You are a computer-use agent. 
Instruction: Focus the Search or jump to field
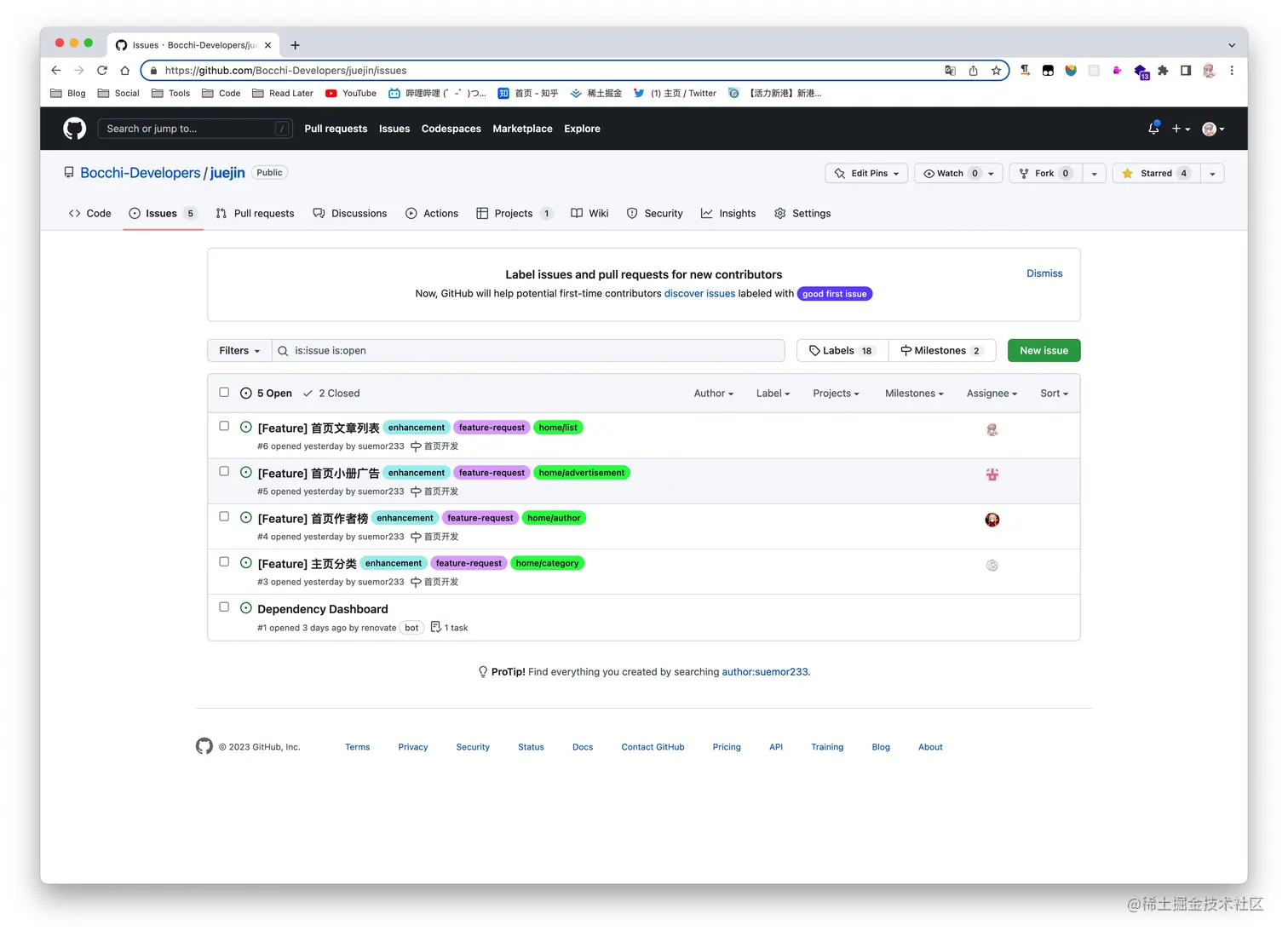click(195, 129)
